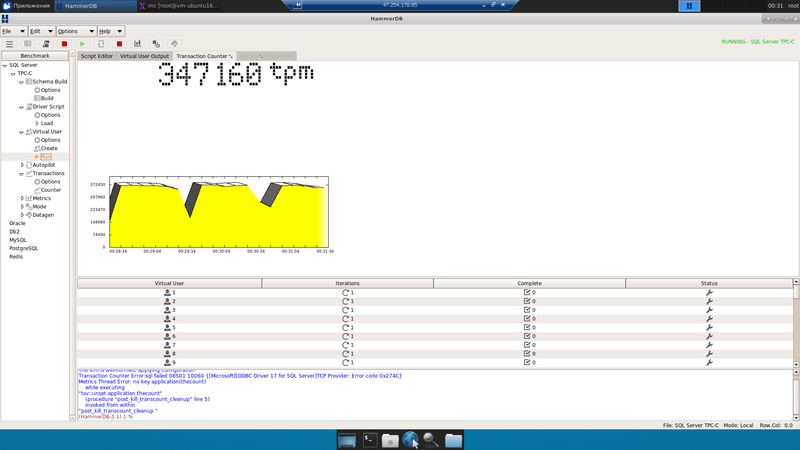Open the terminal icon in bottom dock
The image size is (800, 450).
(370, 440)
